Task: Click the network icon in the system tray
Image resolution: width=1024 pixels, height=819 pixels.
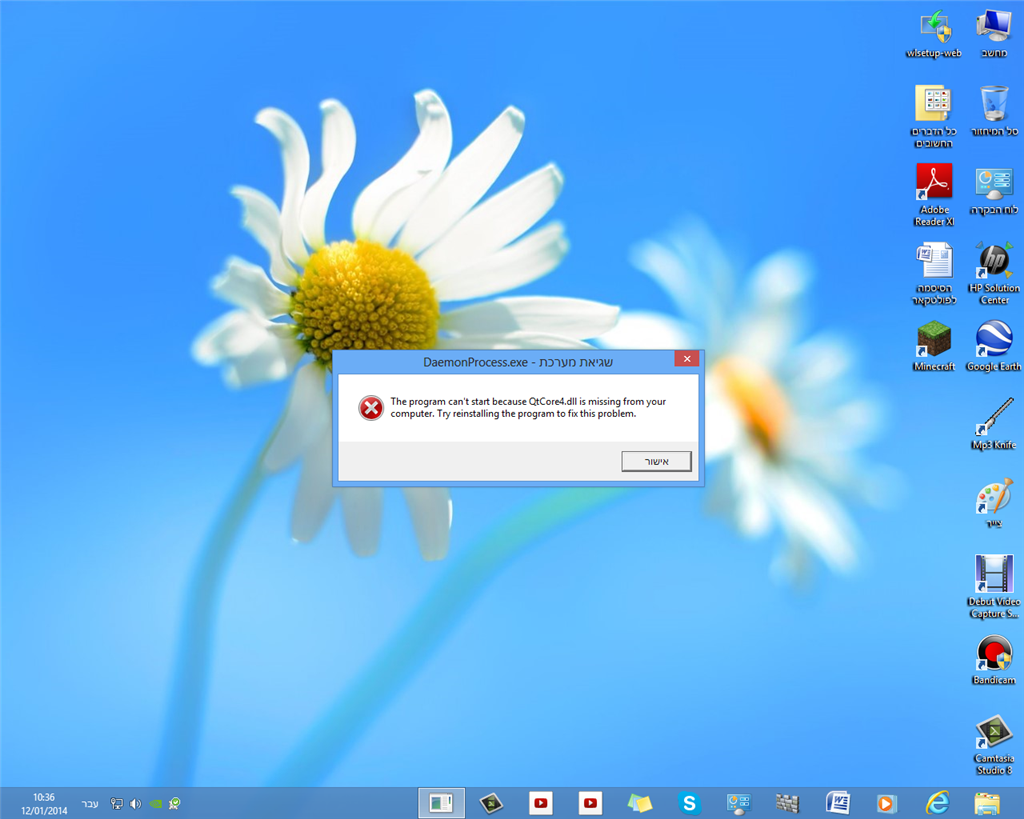Action: coord(116,803)
